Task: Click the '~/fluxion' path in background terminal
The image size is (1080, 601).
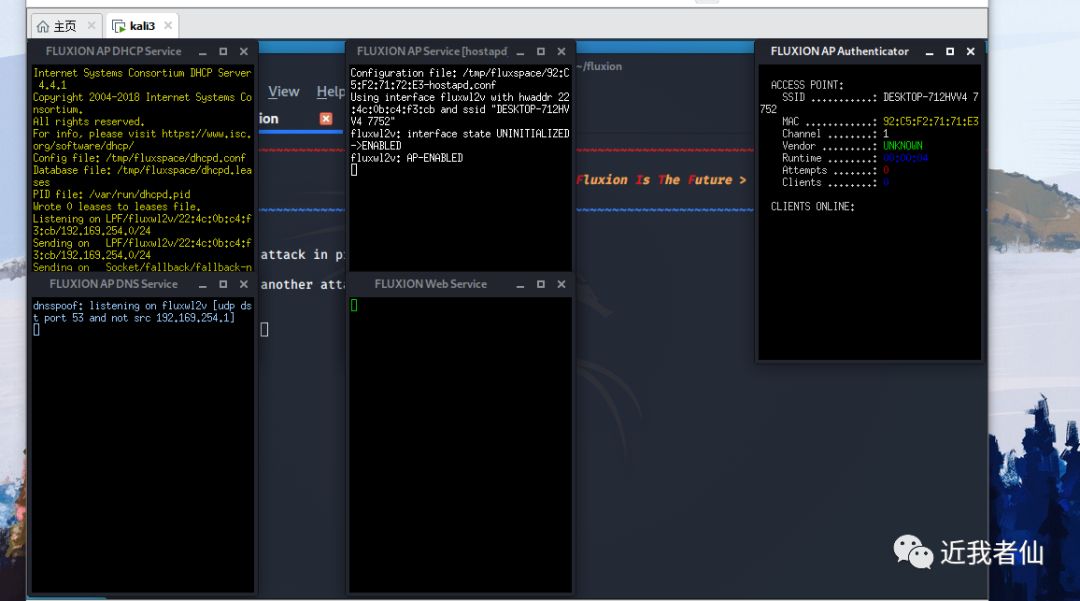Action: coord(600,66)
